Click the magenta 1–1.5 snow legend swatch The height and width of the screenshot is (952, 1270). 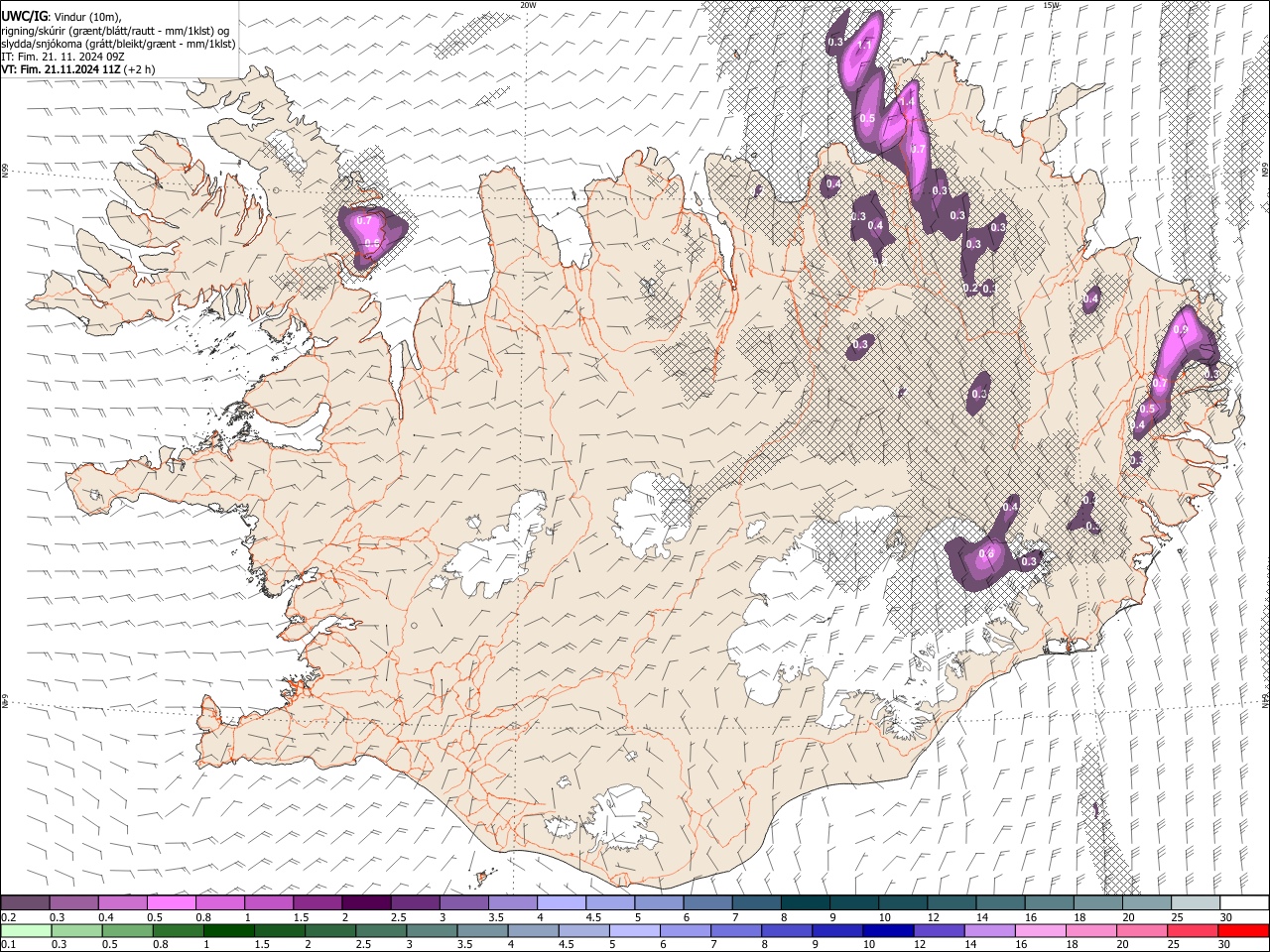point(269,902)
